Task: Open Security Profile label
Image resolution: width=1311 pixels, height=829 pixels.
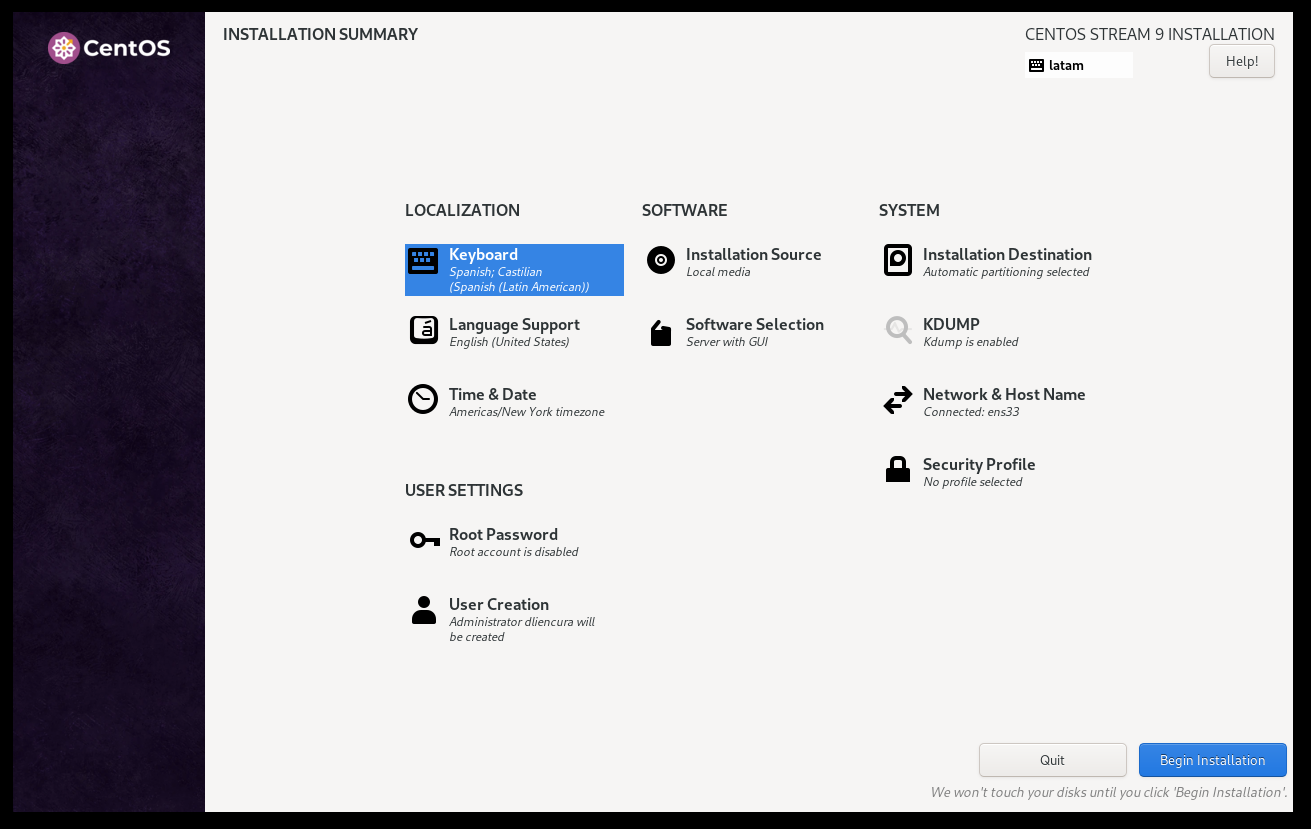Action: pyautogui.click(x=979, y=465)
